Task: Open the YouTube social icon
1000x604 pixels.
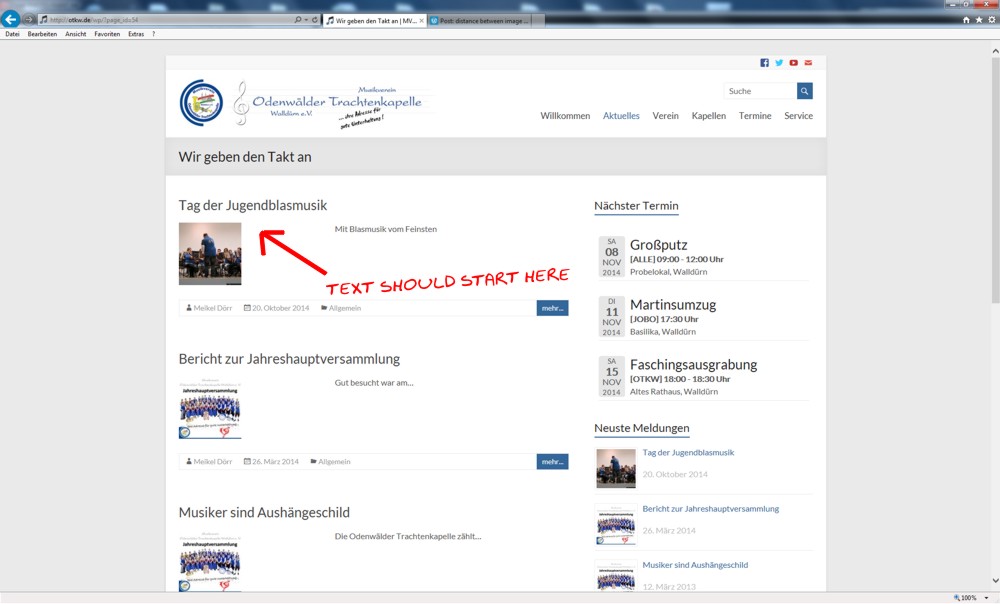Action: click(x=793, y=63)
